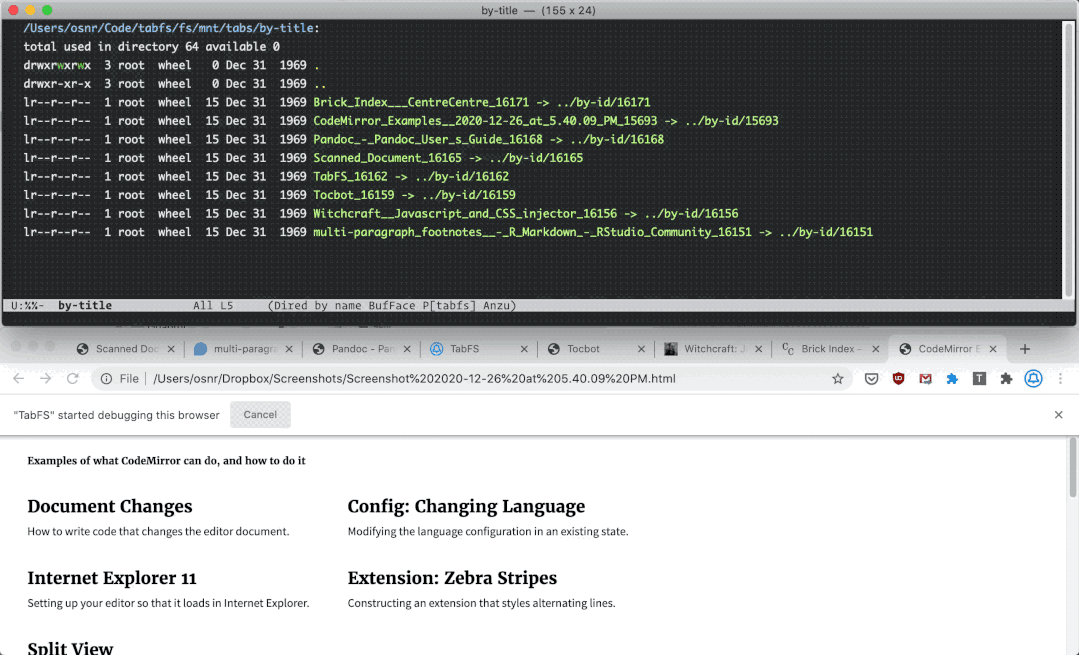Switch to Scanned Document tab
Screen dimensions: 1079x655
click(125, 349)
